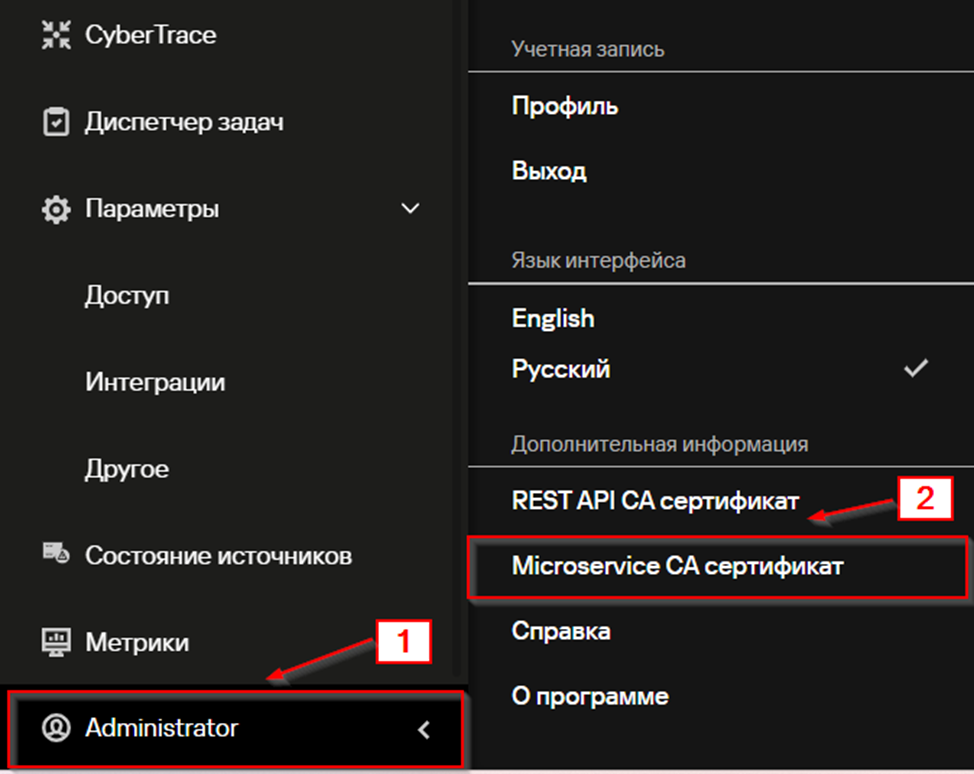Switch interface language to English
Image resolution: width=974 pixels, height=774 pixels.
coord(553,318)
